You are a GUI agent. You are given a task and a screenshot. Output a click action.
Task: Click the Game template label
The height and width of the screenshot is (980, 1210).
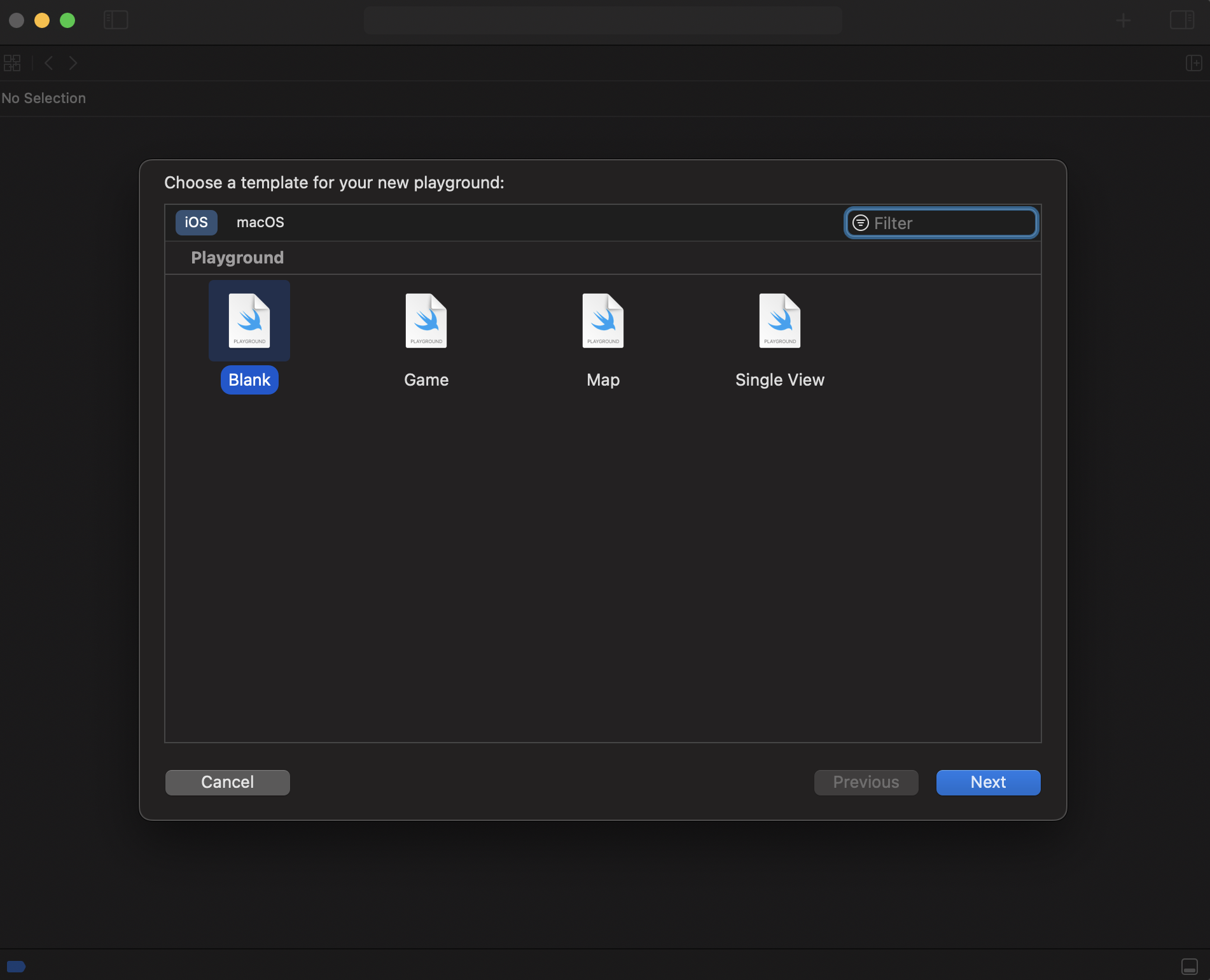(x=426, y=380)
